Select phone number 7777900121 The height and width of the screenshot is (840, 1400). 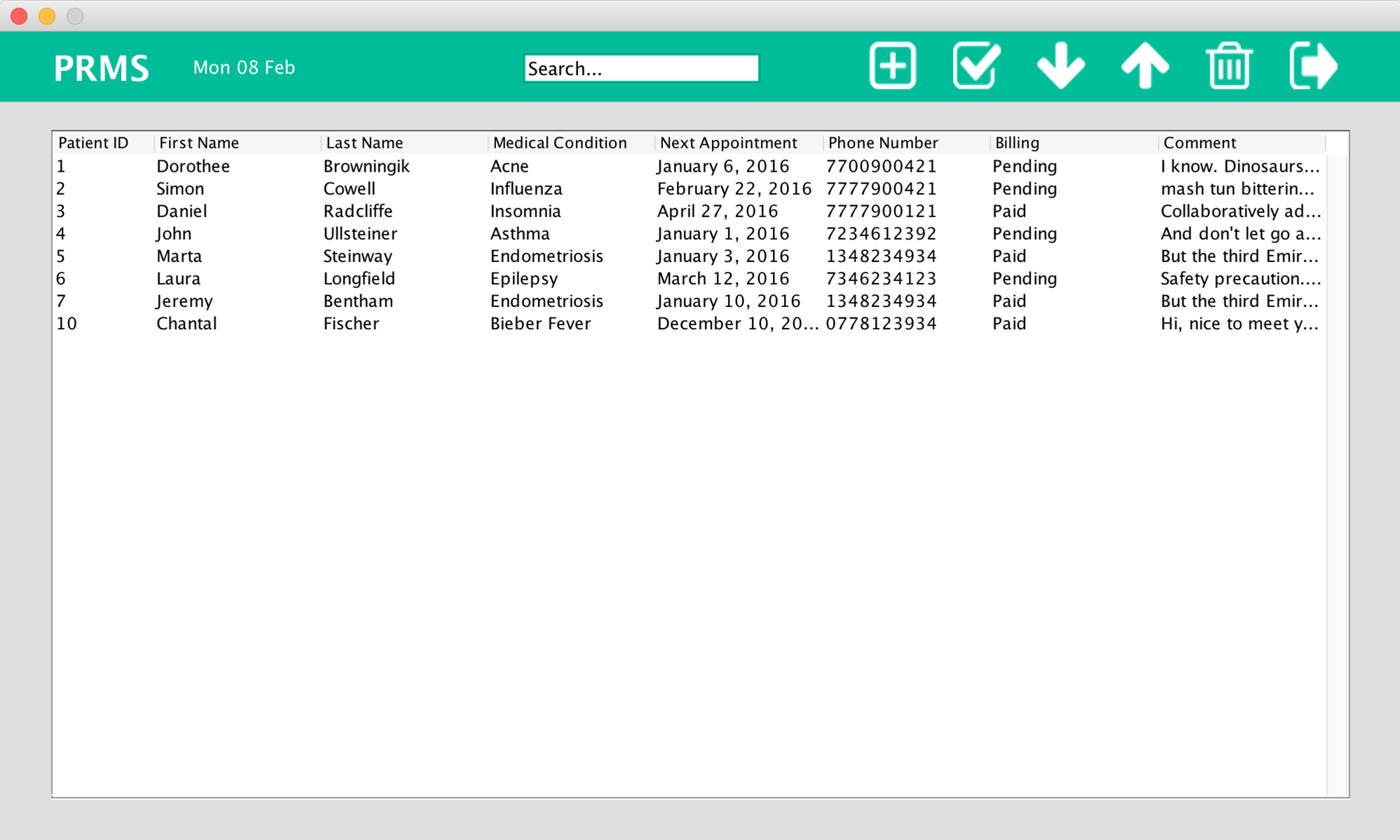click(881, 211)
